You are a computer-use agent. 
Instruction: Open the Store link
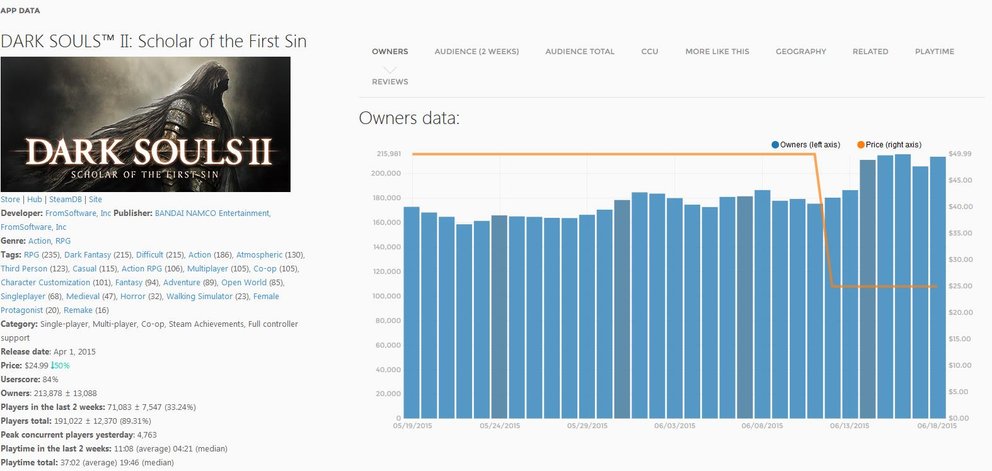10,199
